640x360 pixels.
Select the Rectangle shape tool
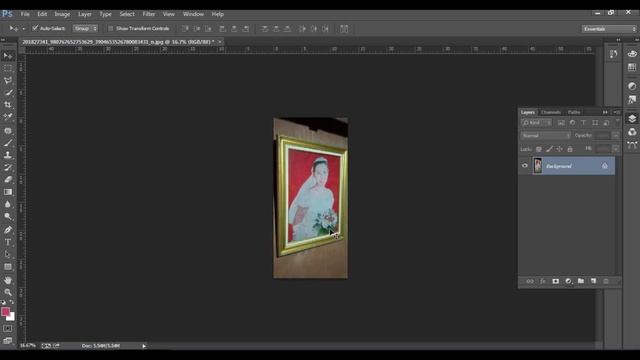point(8,267)
